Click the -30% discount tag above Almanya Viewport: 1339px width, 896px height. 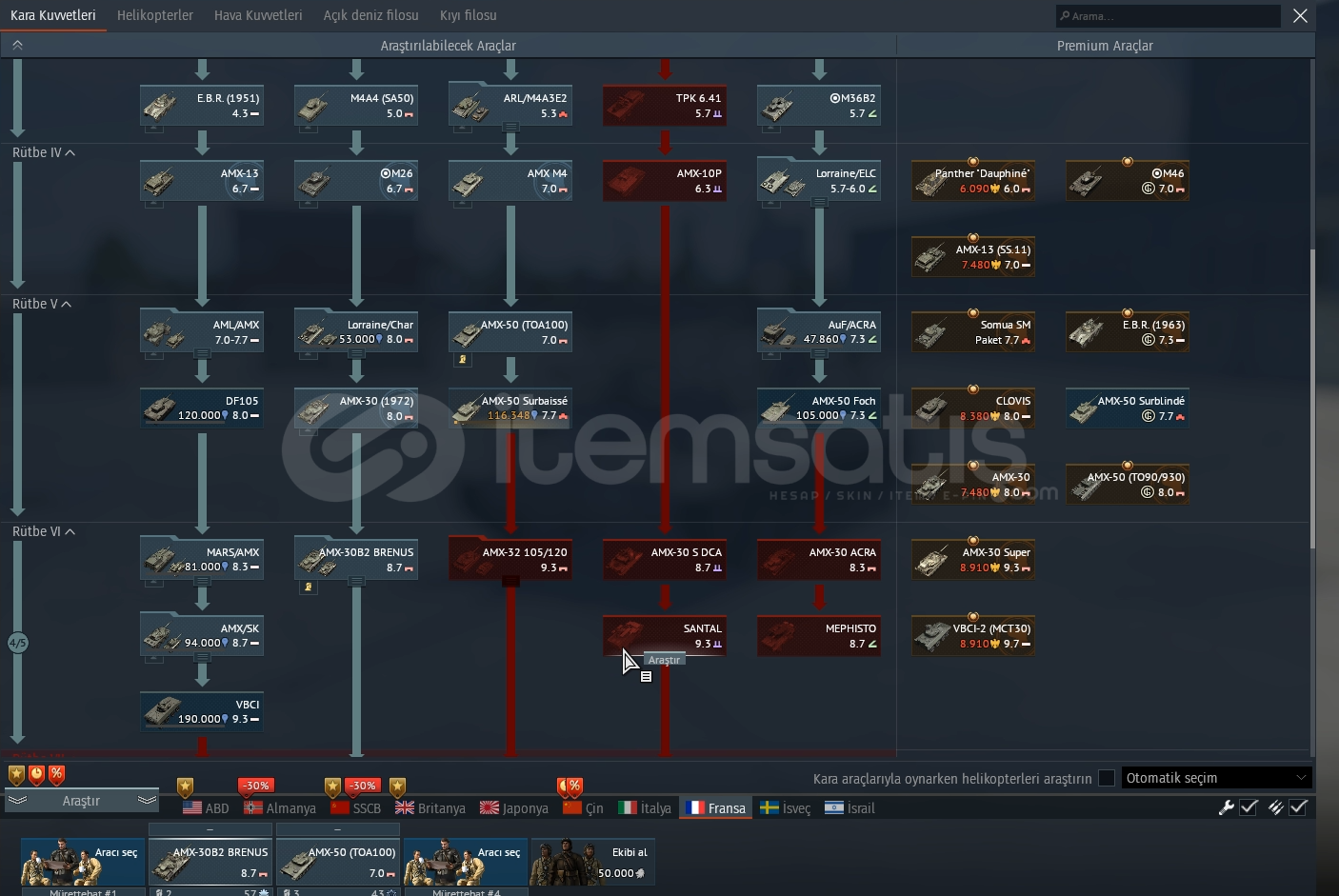pyautogui.click(x=256, y=786)
